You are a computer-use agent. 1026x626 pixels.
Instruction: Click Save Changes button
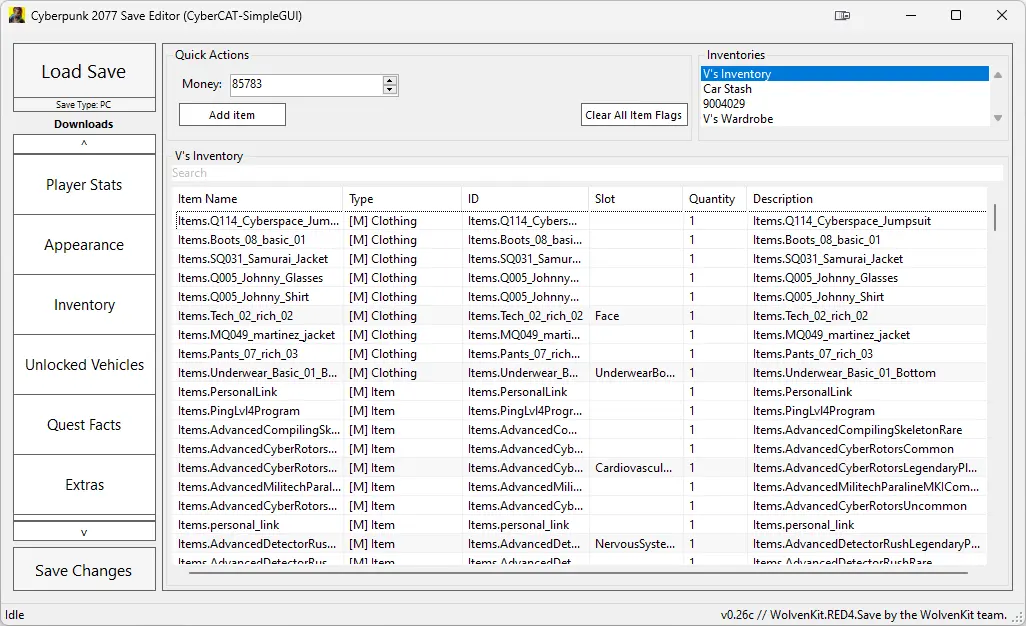(x=84, y=570)
